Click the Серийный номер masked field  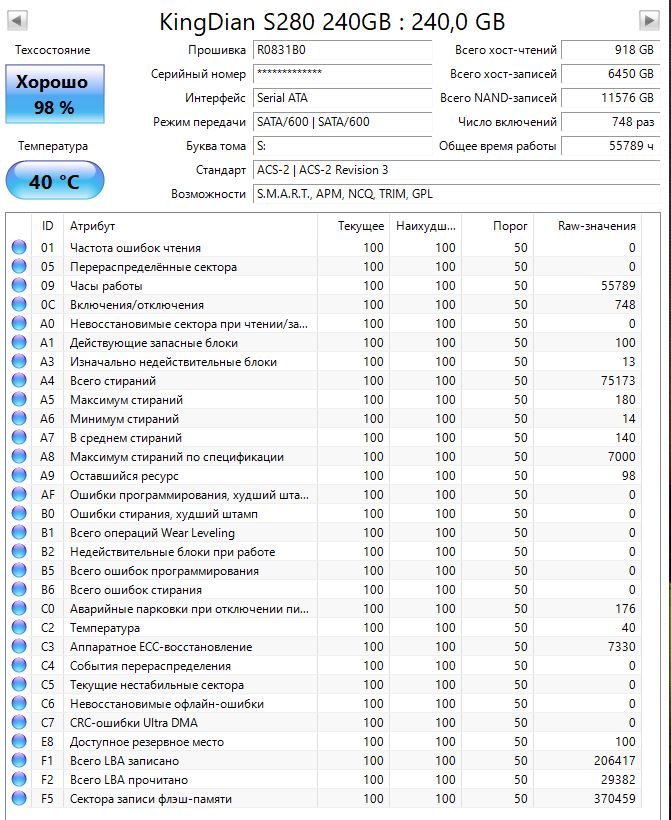coord(343,74)
